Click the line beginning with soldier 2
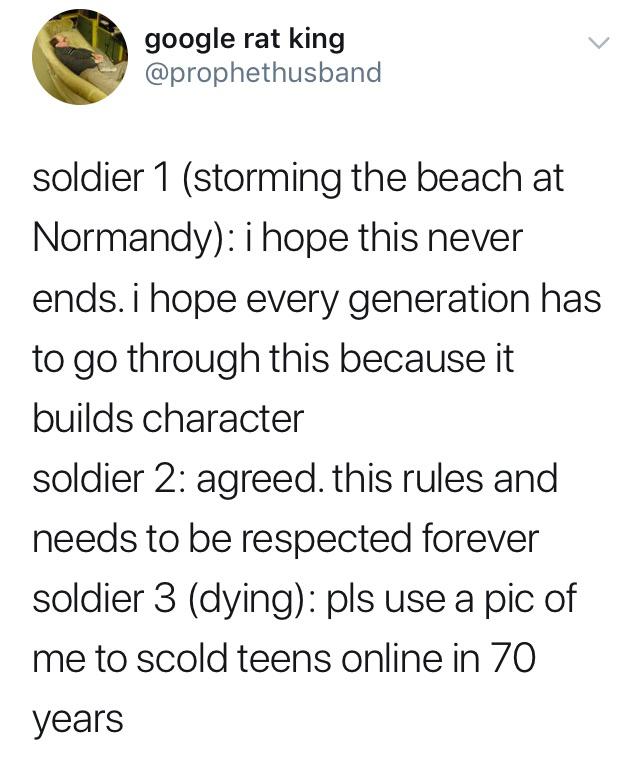The image size is (640, 758). pyautogui.click(x=295, y=479)
